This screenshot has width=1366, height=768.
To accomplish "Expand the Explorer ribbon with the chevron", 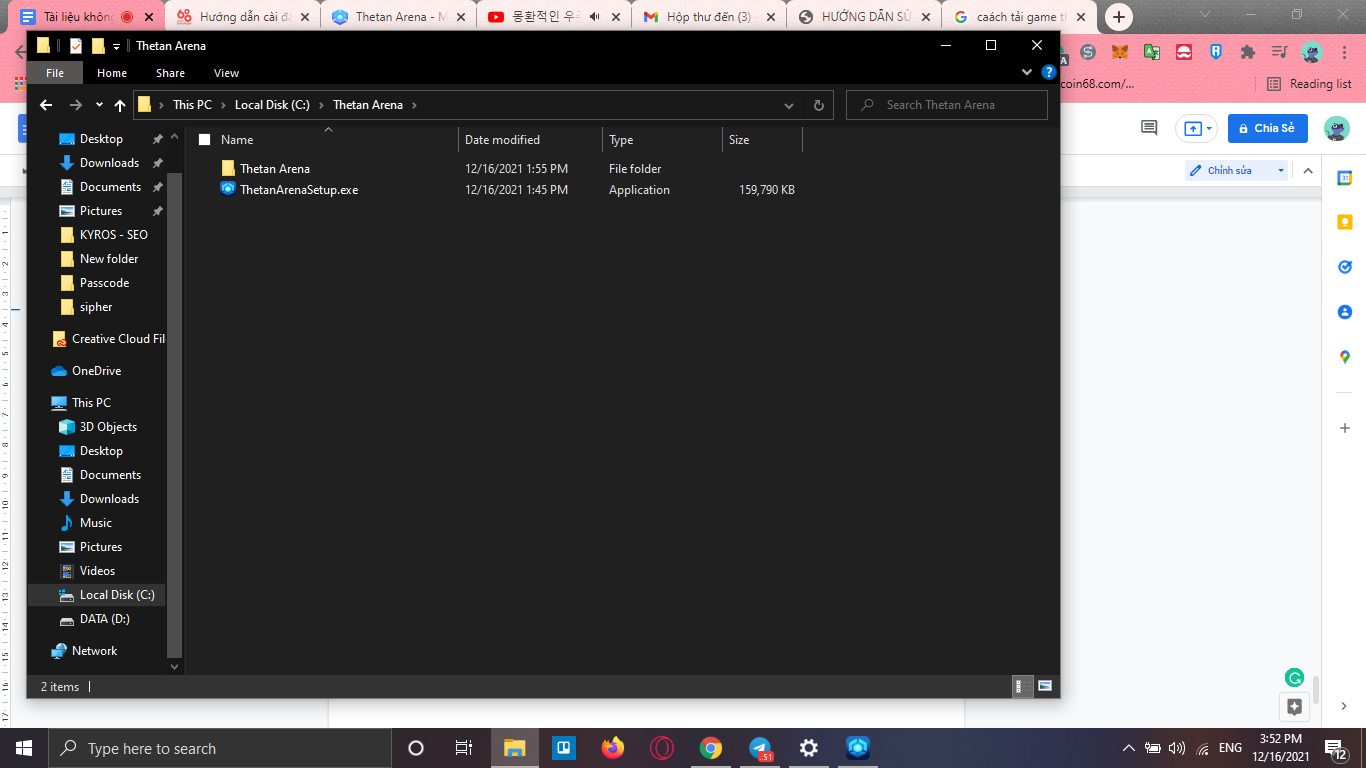I will point(1027,72).
